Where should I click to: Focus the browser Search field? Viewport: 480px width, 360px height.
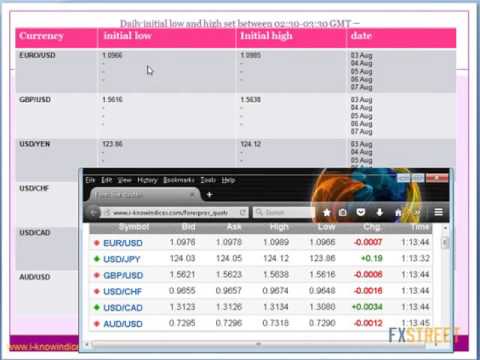[284, 212]
